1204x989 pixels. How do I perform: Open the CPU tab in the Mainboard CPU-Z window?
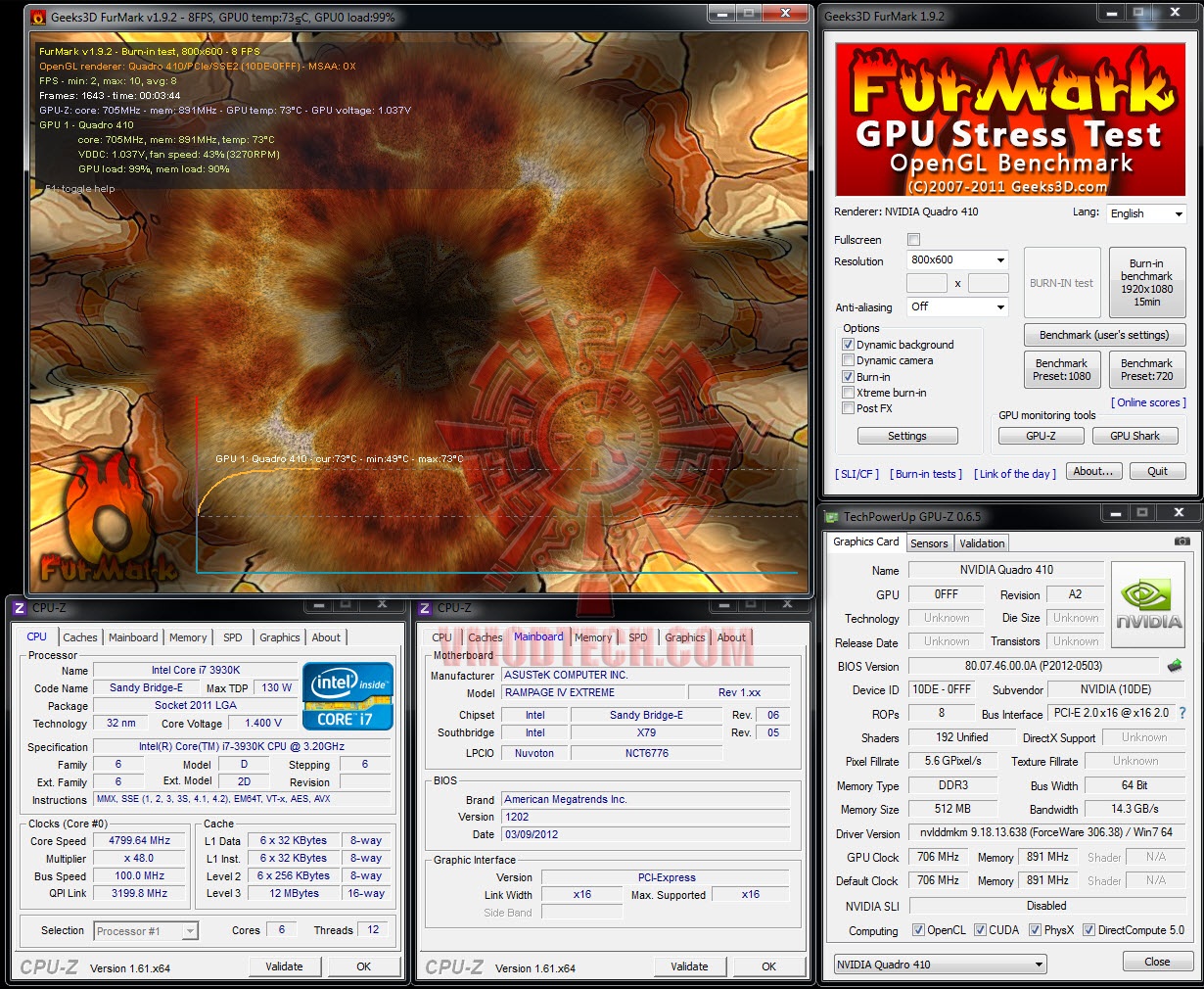point(442,637)
